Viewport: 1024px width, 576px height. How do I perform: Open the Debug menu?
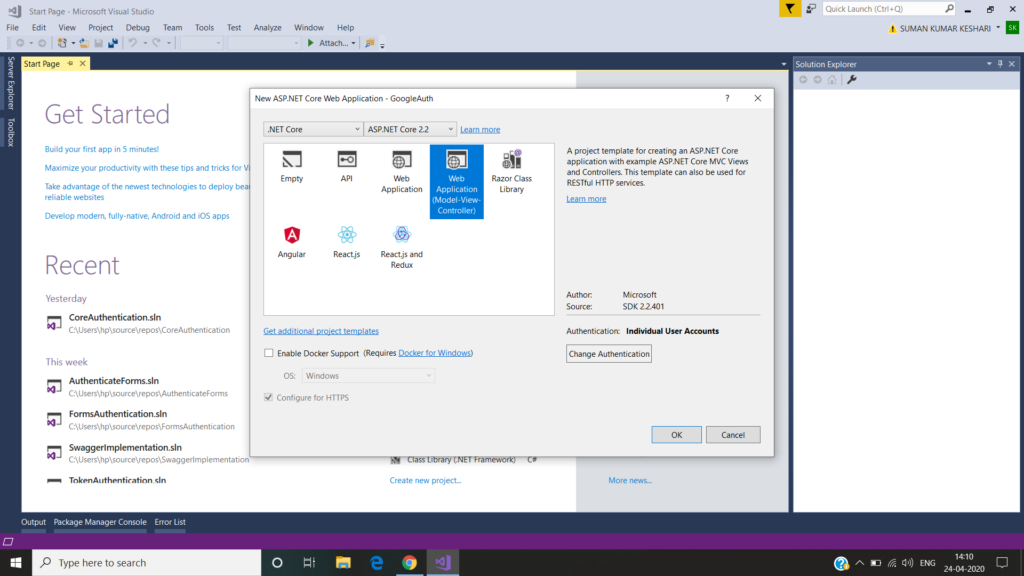pos(137,27)
